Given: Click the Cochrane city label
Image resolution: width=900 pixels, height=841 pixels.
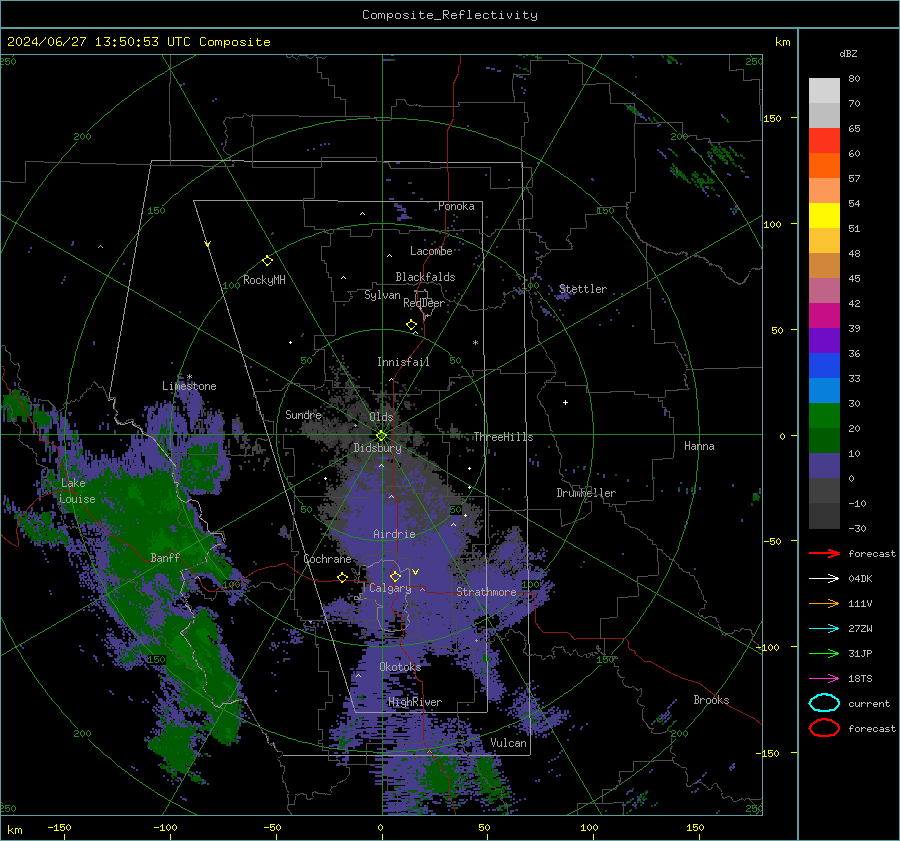Looking at the screenshot, I should (327, 559).
